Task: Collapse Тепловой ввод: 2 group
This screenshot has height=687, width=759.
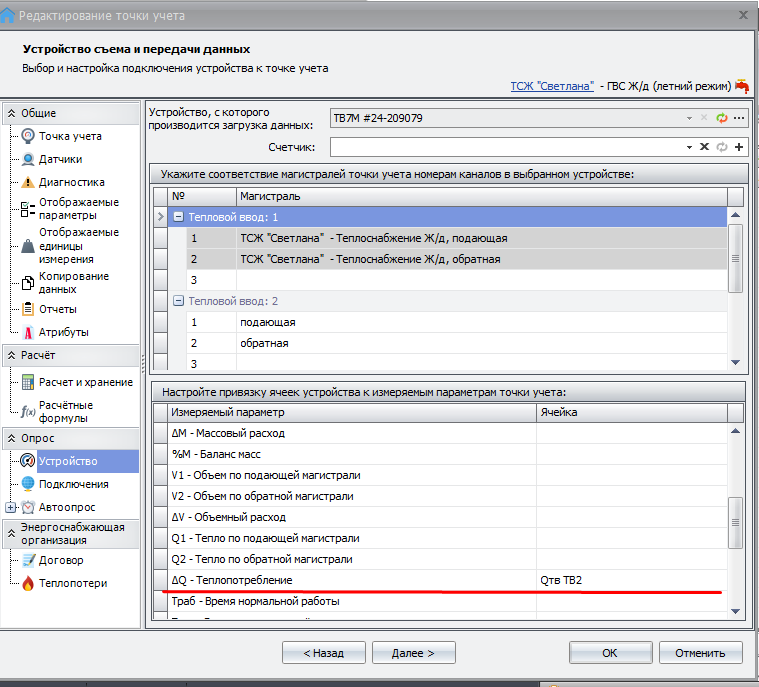Action: pyautogui.click(x=178, y=301)
